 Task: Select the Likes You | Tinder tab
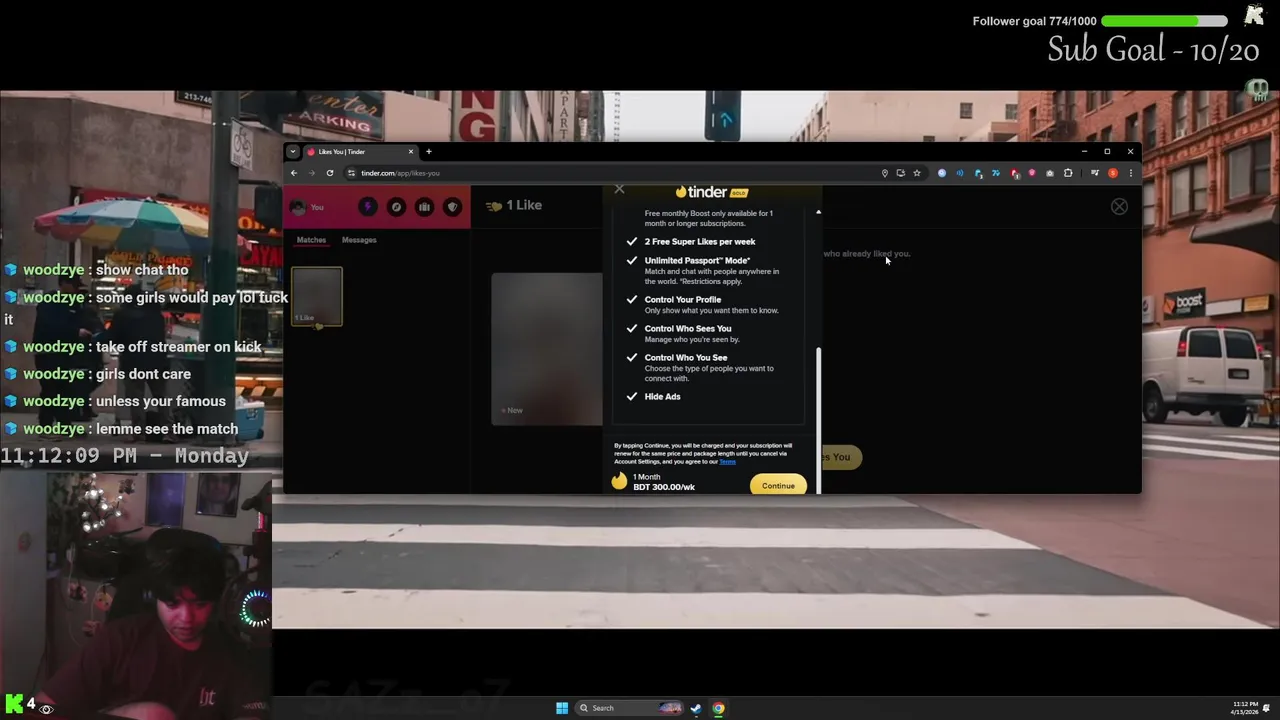[360, 152]
